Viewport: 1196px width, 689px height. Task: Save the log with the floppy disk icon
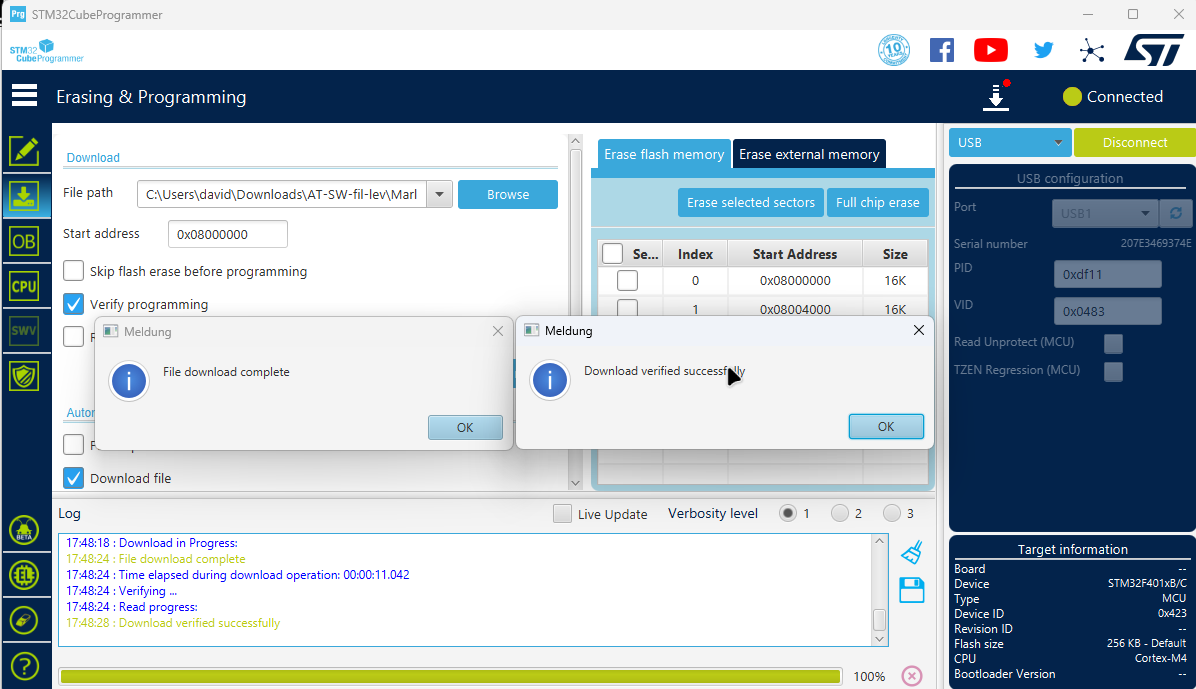[x=911, y=590]
